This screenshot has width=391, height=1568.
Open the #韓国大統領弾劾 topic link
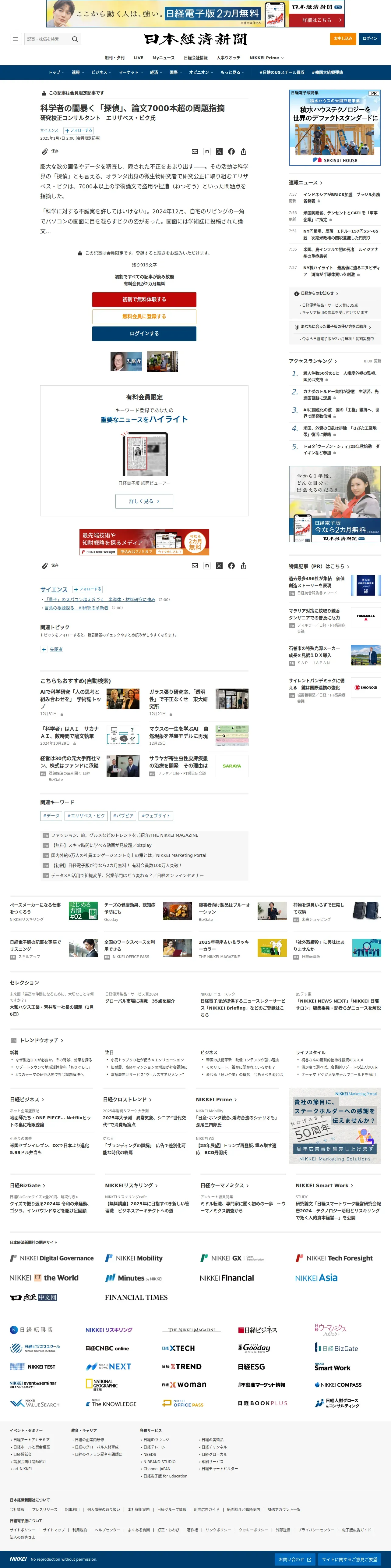point(327,73)
